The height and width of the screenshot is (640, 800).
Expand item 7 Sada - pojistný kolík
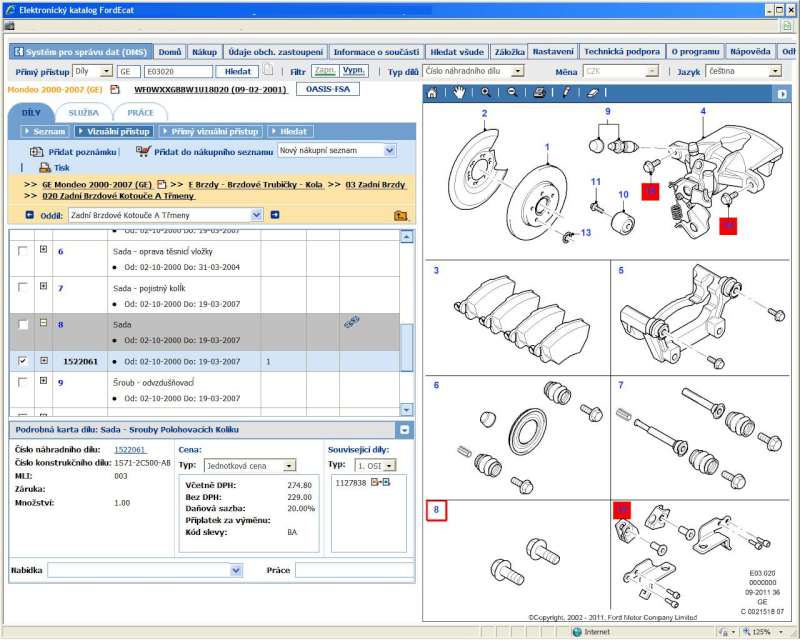(43, 287)
